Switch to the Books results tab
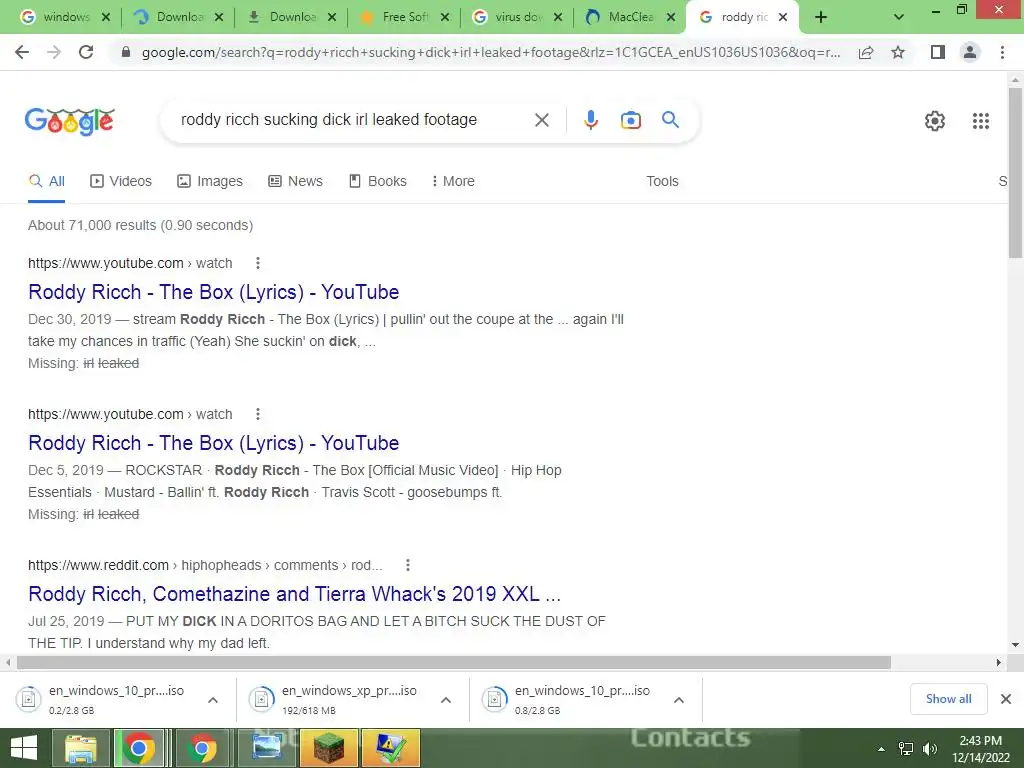Screen dimensions: 1024x768 click(377, 182)
